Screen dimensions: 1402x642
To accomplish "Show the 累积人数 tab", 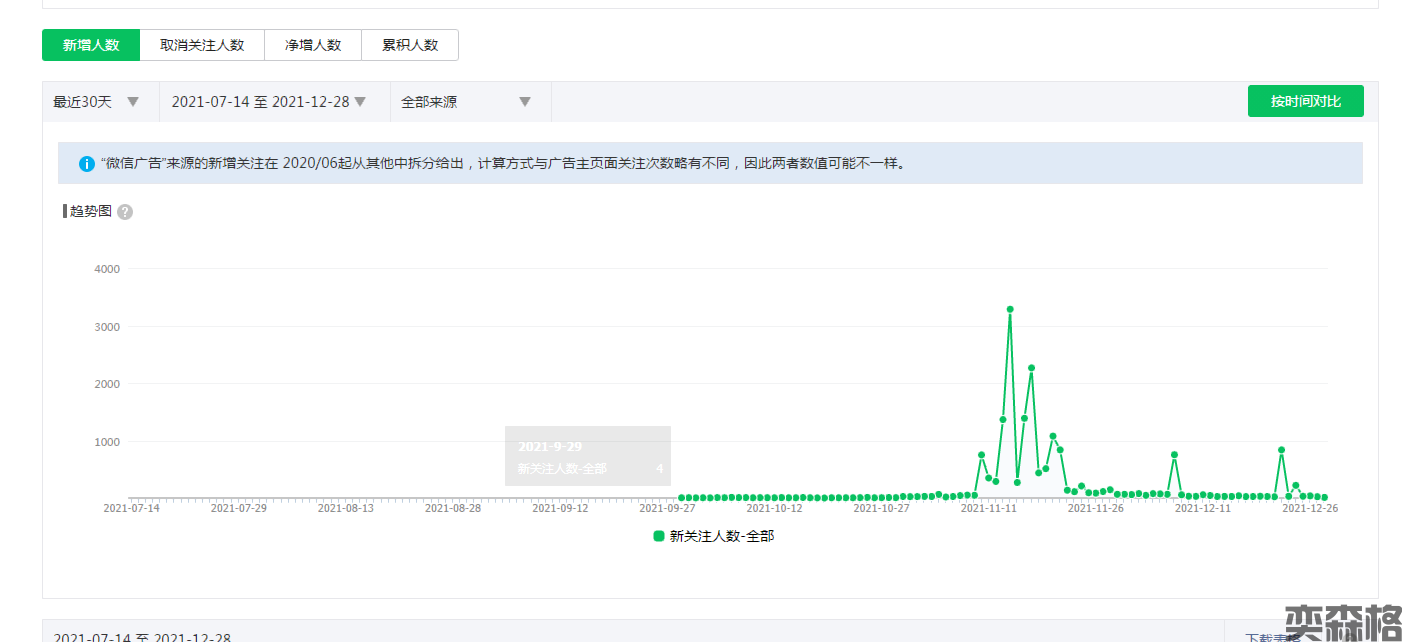I will click(410, 45).
